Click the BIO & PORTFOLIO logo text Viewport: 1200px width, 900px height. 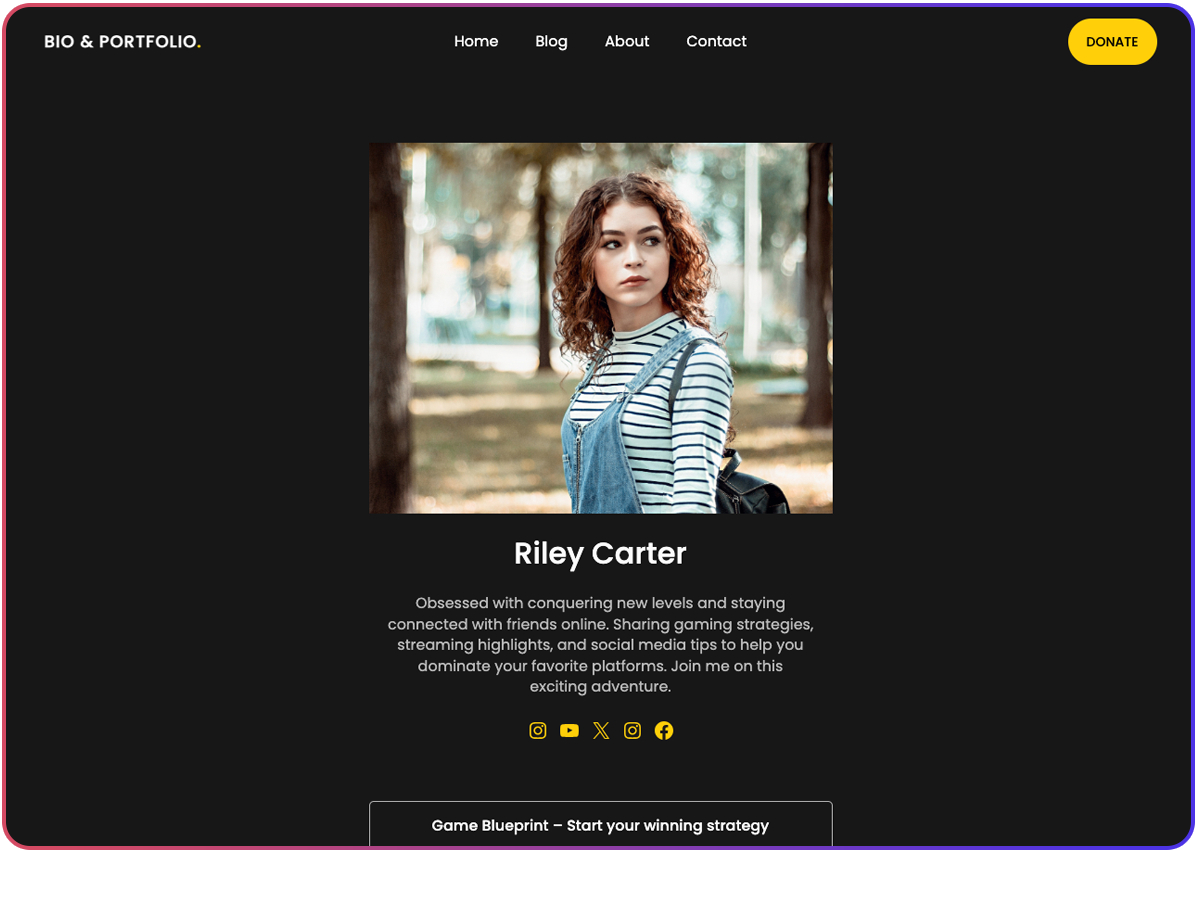(x=122, y=42)
